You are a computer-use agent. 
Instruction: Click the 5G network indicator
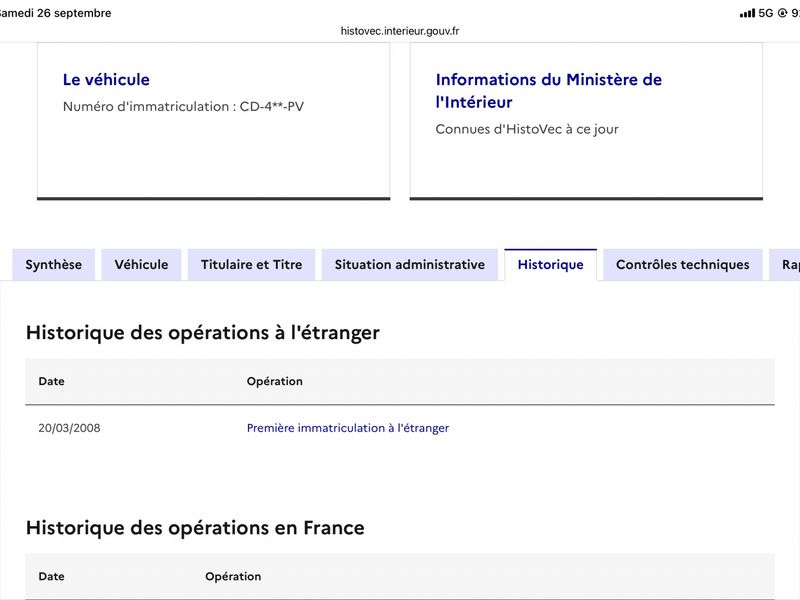click(x=766, y=13)
